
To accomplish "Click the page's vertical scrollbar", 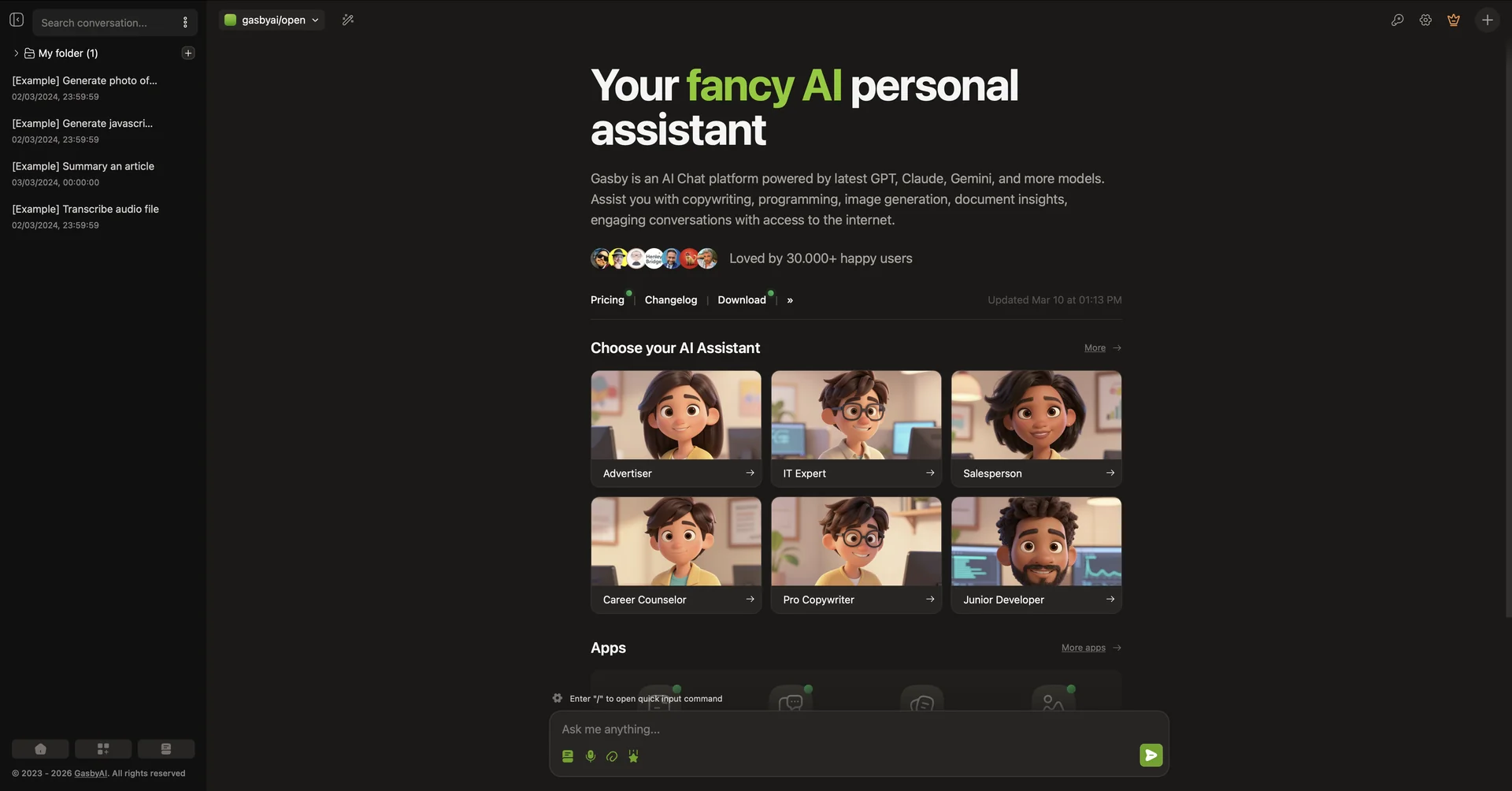I will coord(1508,331).
